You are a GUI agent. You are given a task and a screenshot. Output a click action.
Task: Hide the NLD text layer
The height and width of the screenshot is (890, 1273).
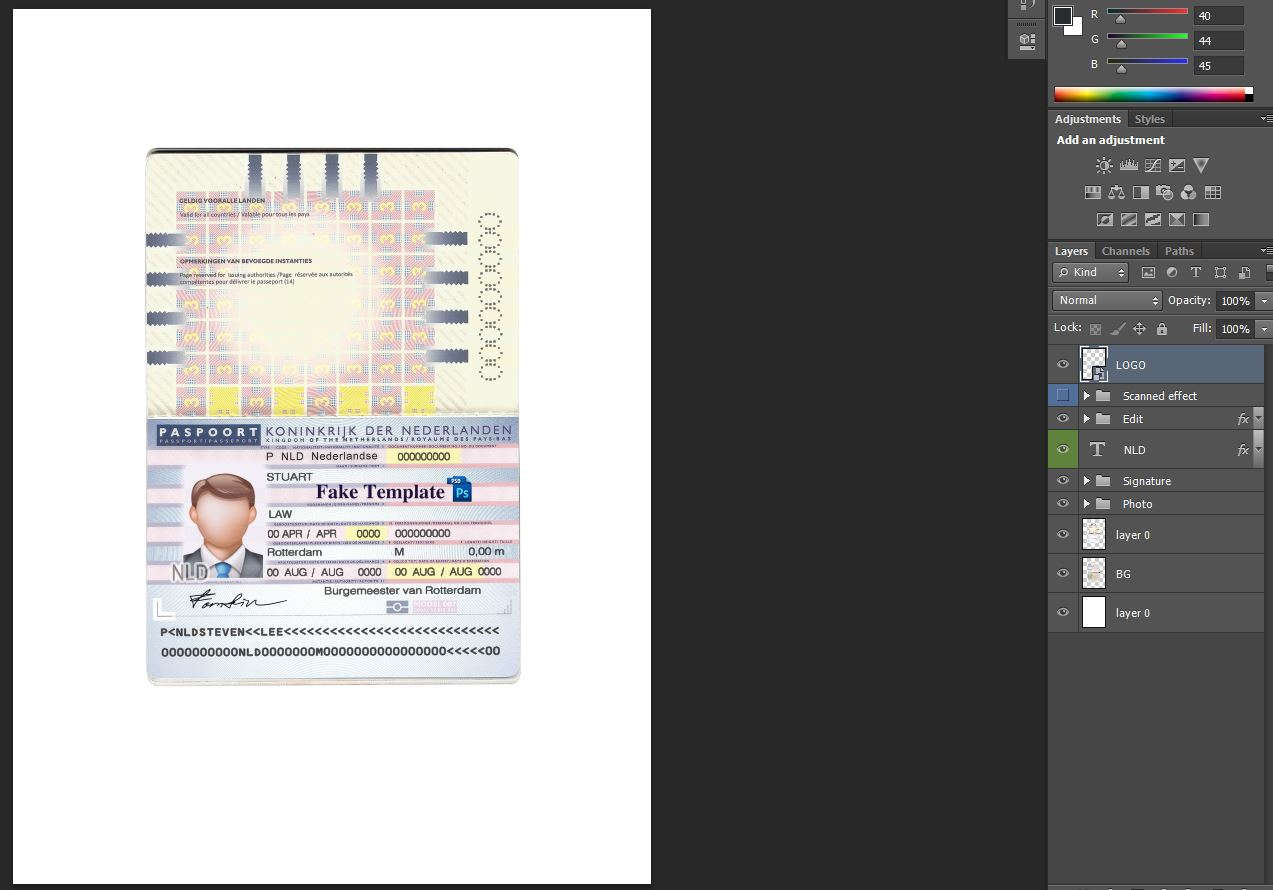[1063, 449]
